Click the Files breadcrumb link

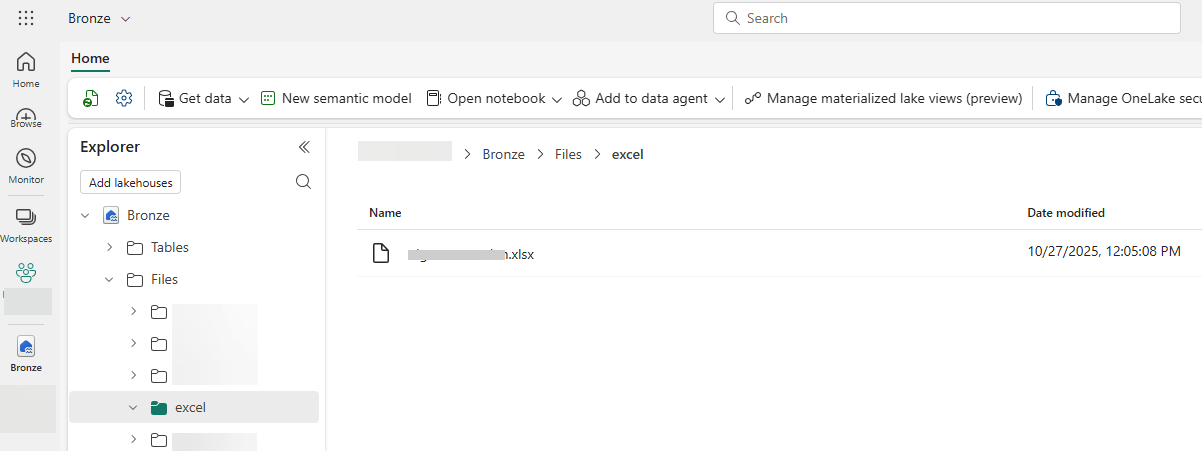point(568,154)
